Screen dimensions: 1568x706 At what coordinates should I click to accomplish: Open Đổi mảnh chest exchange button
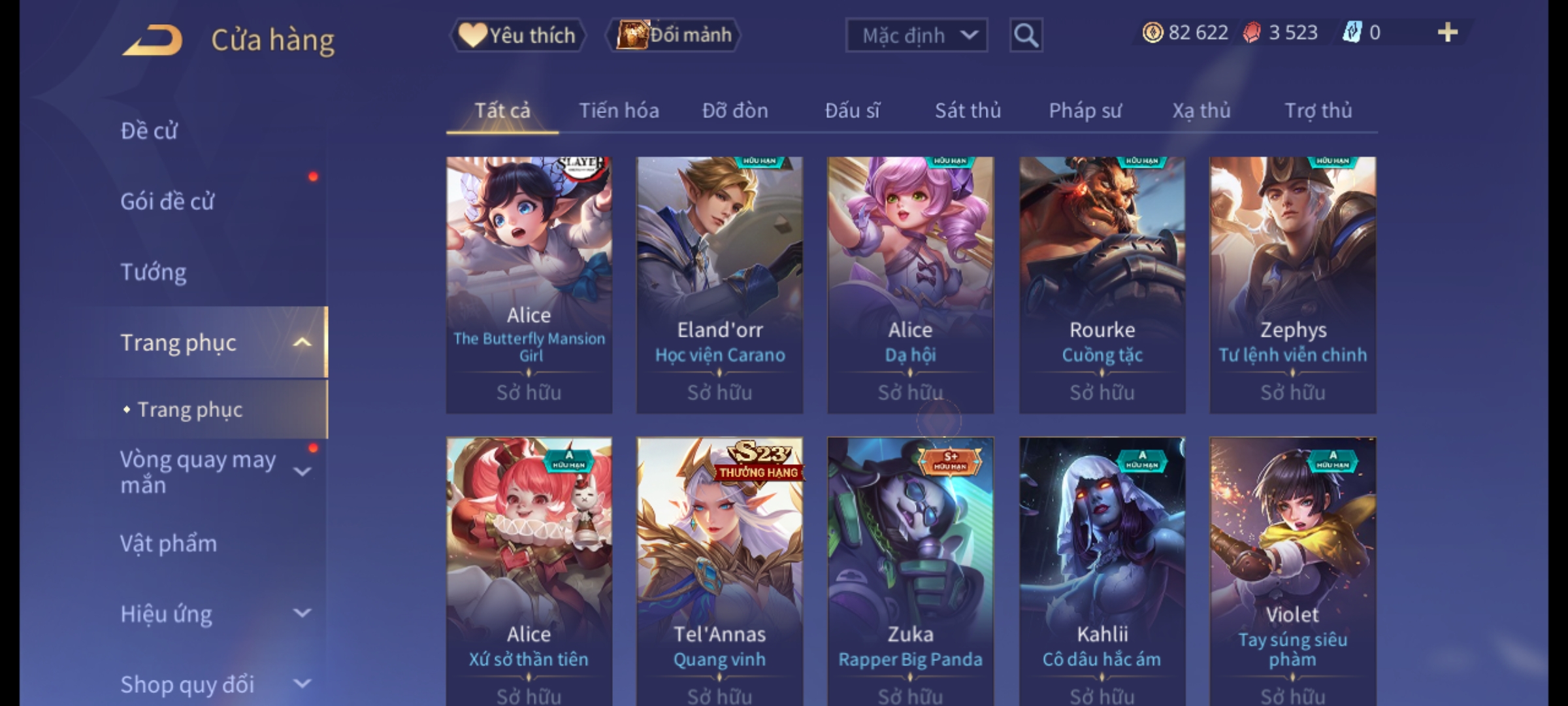click(674, 35)
